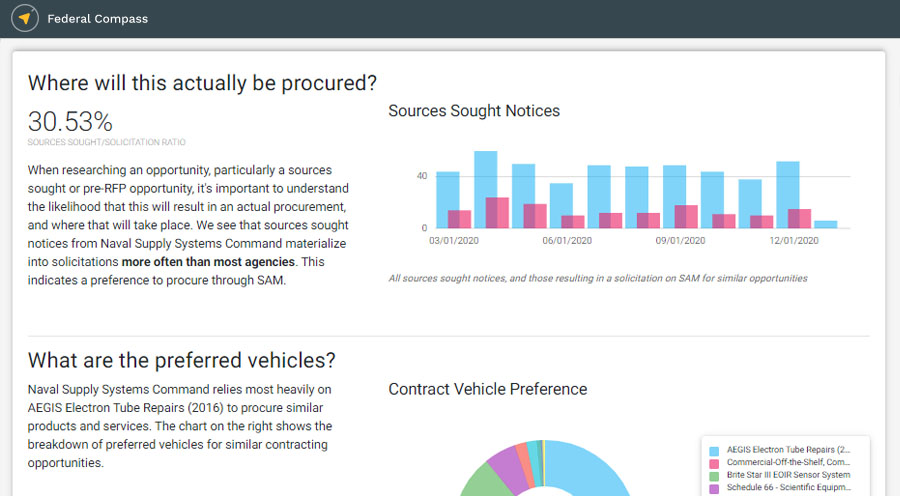Image resolution: width=900 pixels, height=496 pixels.
Task: Click the 12/01/2020 axis date label
Action: [794, 241]
